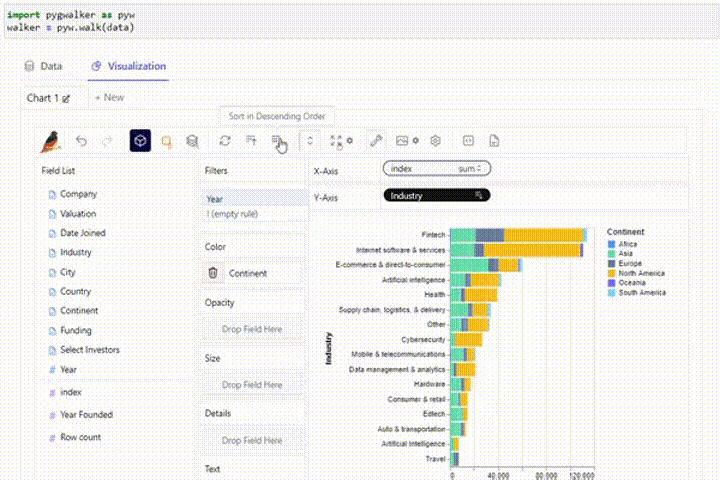The width and height of the screenshot is (720, 480).
Task: Export file with document icon
Action: (x=494, y=141)
